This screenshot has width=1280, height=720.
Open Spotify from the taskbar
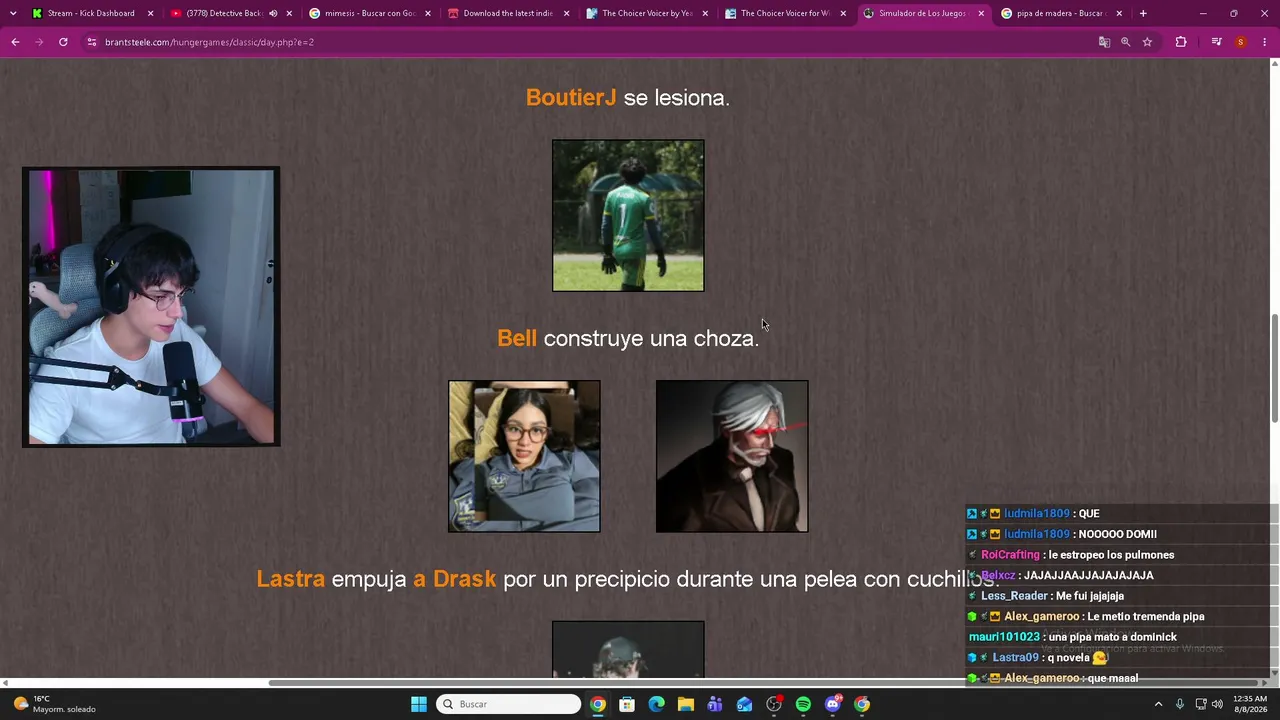coord(803,704)
